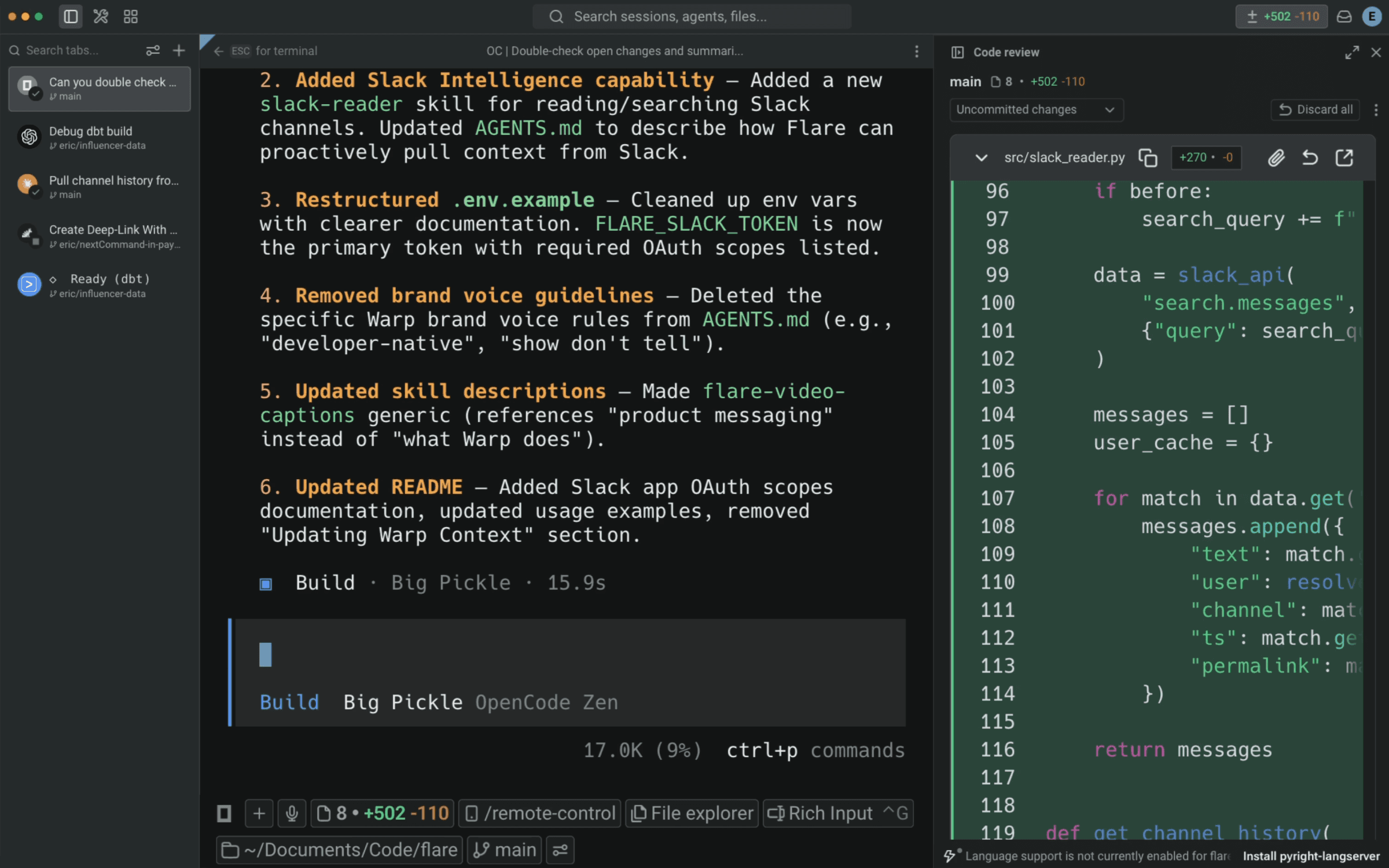The height and width of the screenshot is (868, 1389).
Task: Toggle voice input microphone button
Action: coord(292,814)
